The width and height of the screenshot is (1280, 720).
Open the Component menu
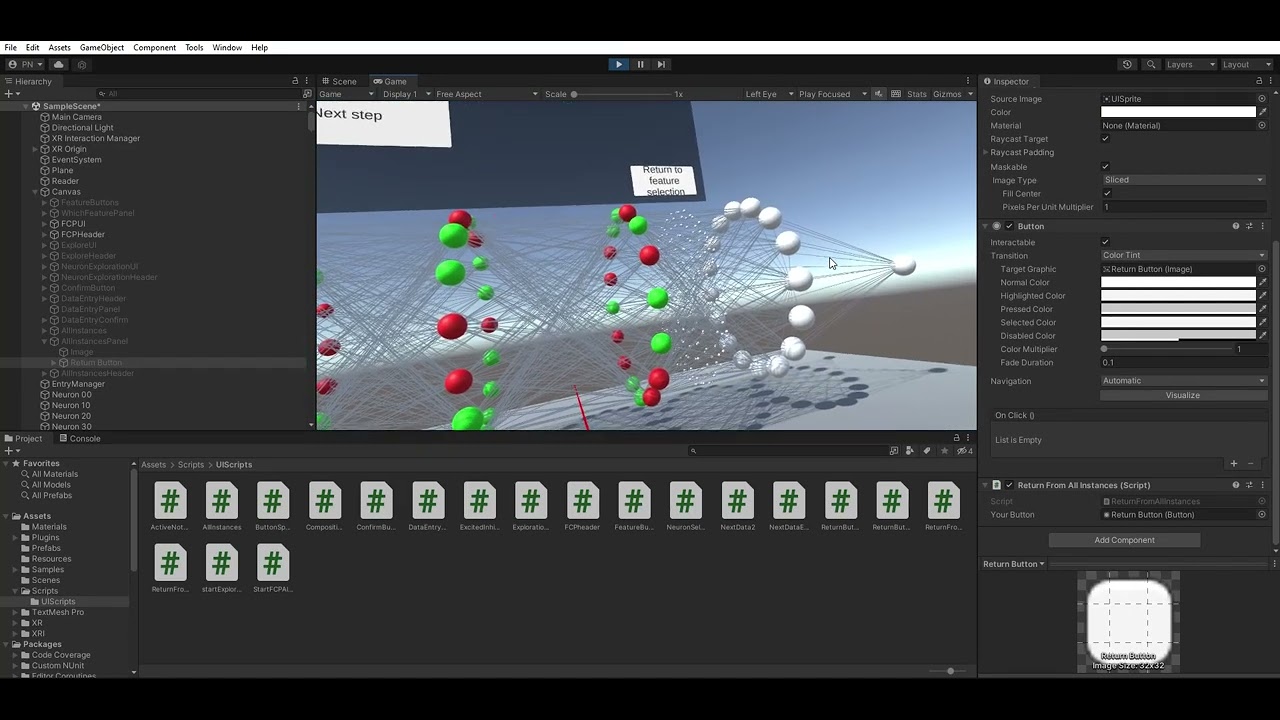(154, 48)
